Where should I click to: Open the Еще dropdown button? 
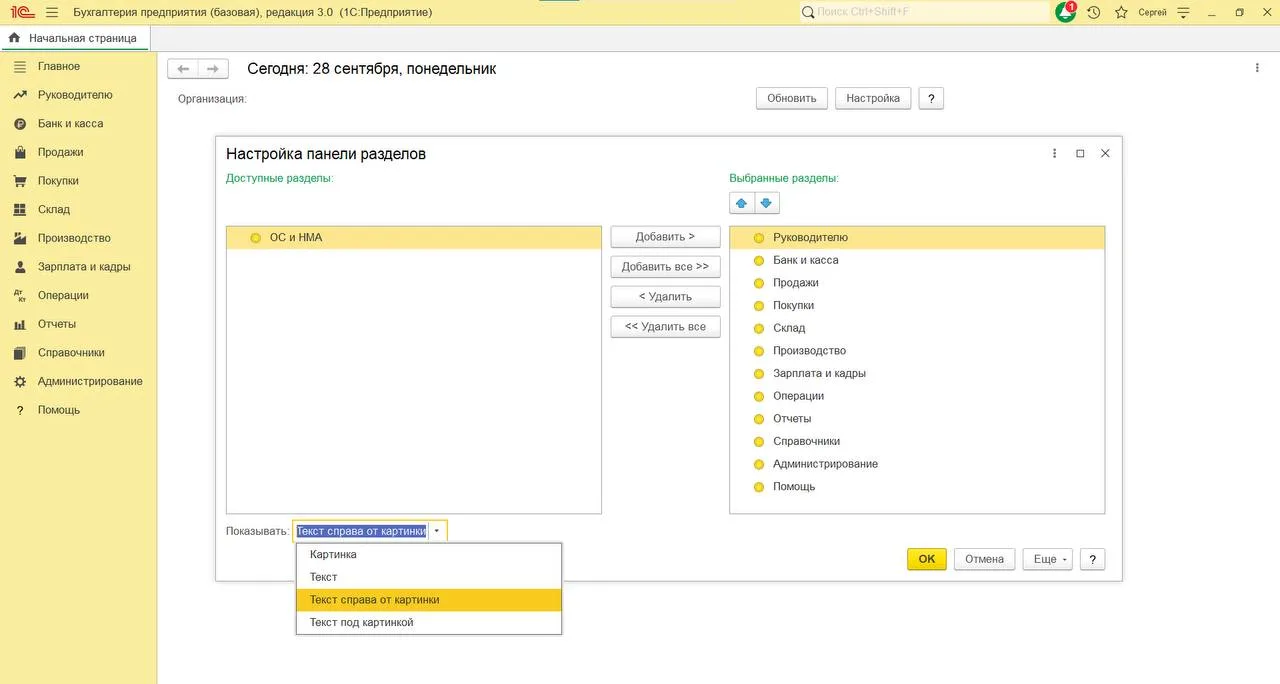pos(1048,559)
